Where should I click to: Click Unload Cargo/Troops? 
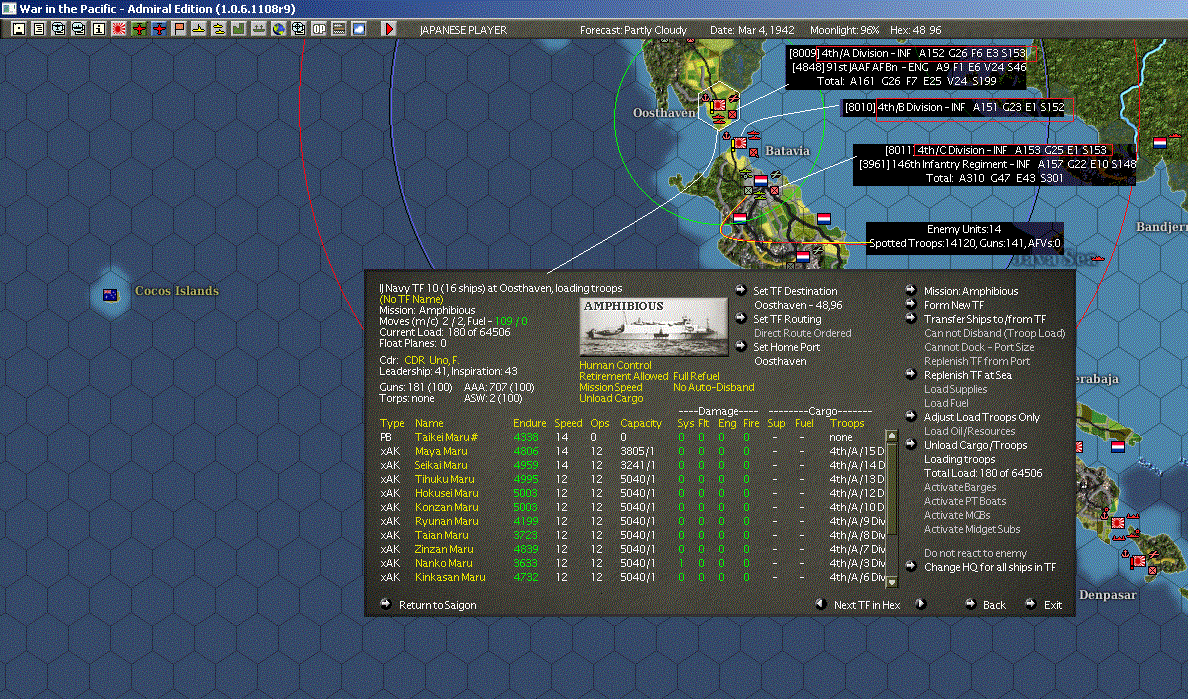pos(976,445)
